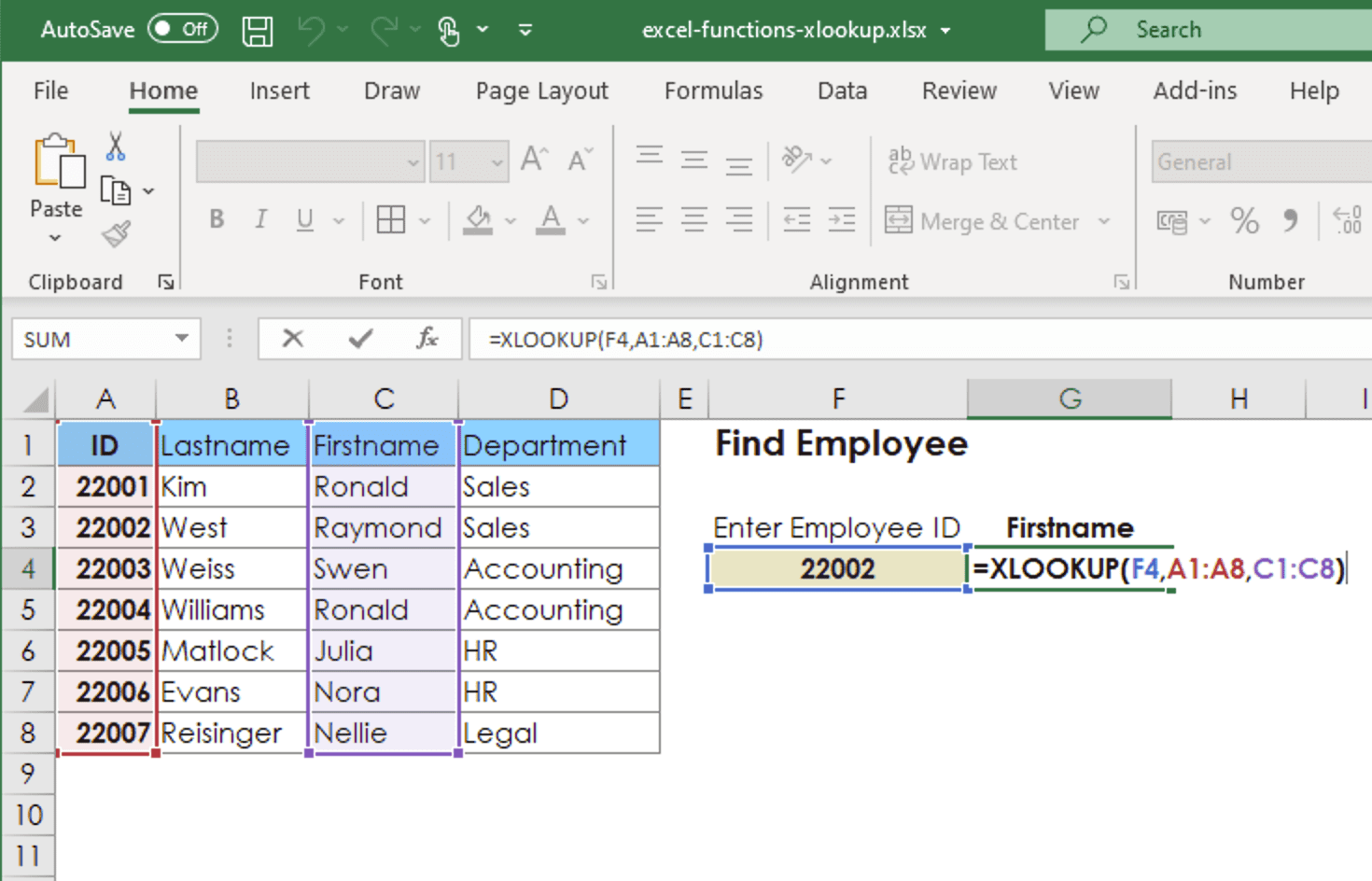1372x881 pixels.
Task: Cancel the formula entry with the X button
Action: [293, 339]
